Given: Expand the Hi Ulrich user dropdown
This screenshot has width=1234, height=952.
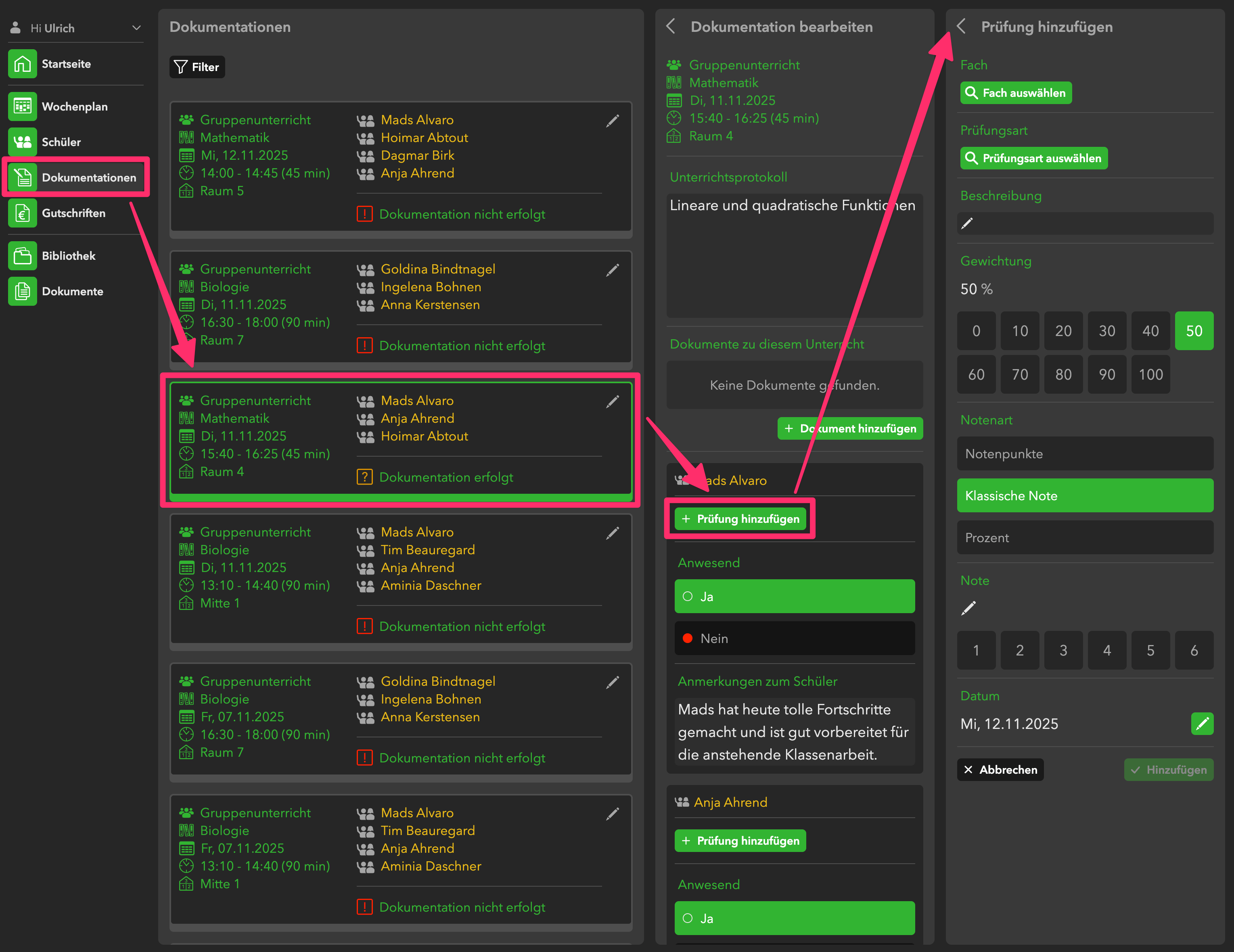Looking at the screenshot, I should tap(136, 28).
